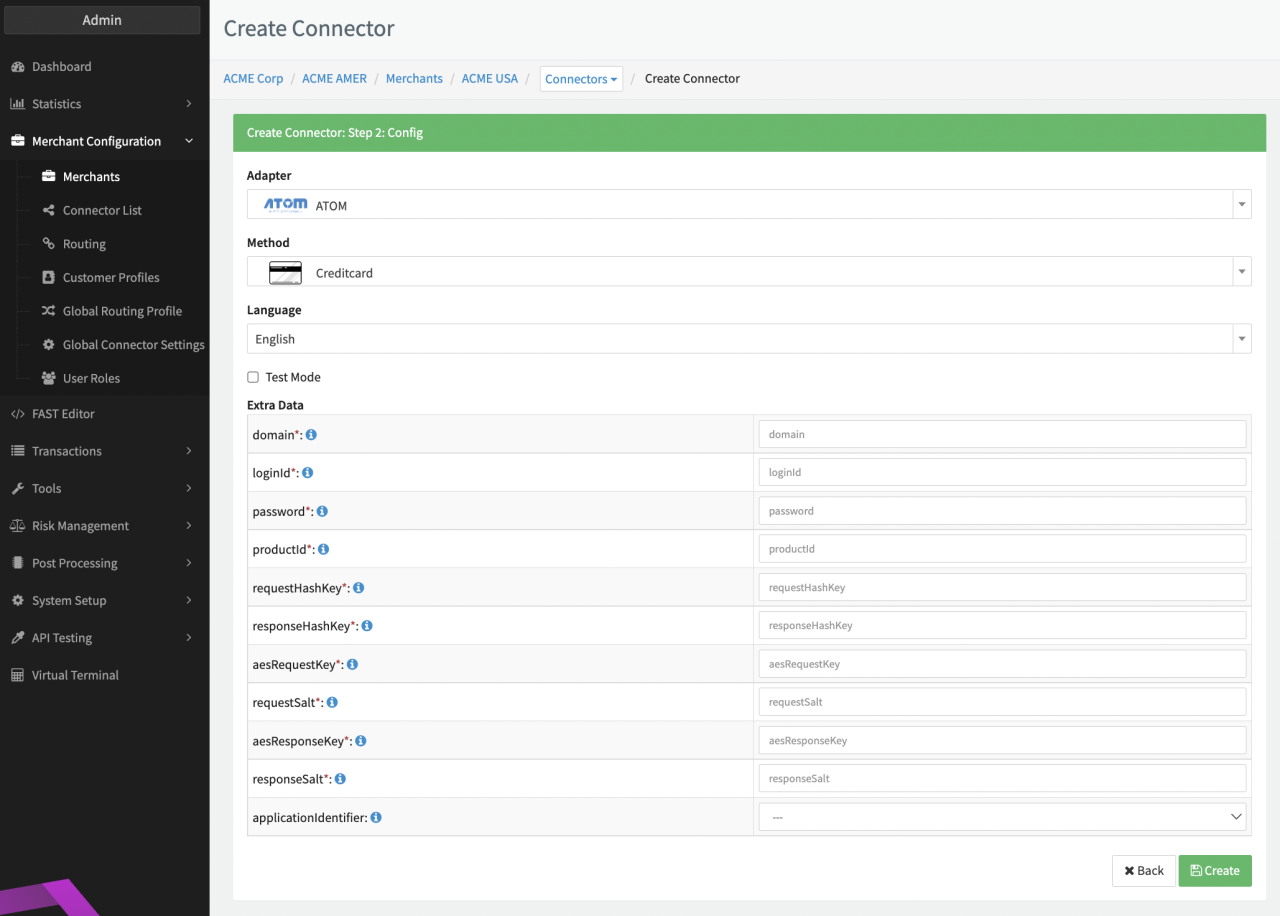Screen dimensions: 1280x916
Task: Open the Language dropdown set to English
Action: tap(748, 339)
